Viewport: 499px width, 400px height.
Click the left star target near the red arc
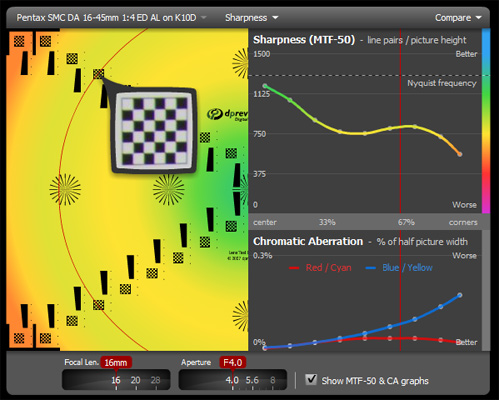click(x=65, y=189)
